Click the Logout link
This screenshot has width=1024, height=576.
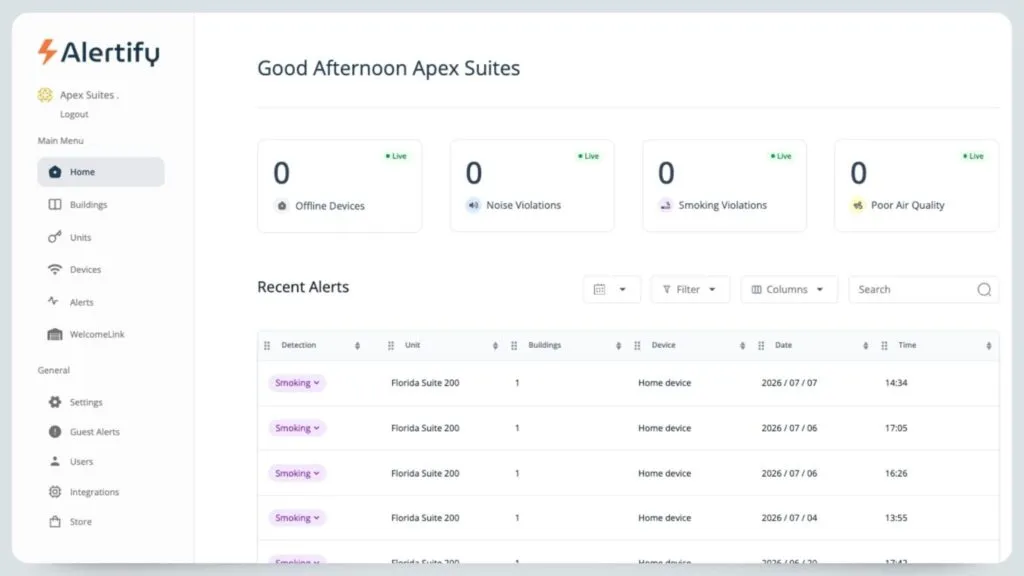[74, 114]
